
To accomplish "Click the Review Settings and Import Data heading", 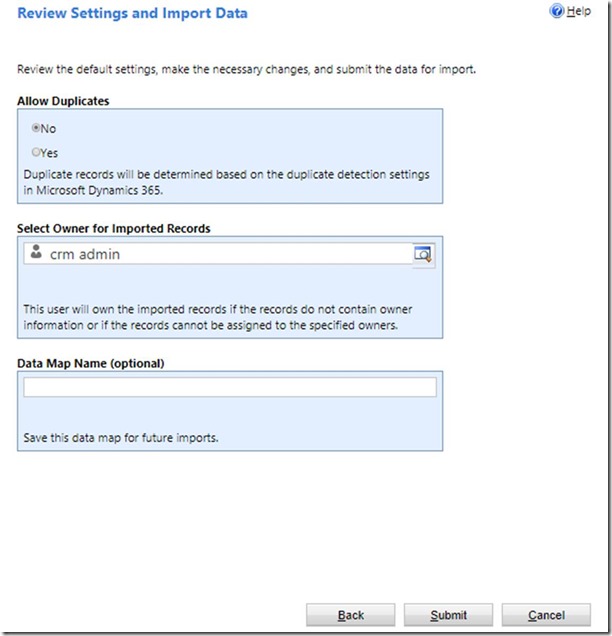I will pos(132,14).
